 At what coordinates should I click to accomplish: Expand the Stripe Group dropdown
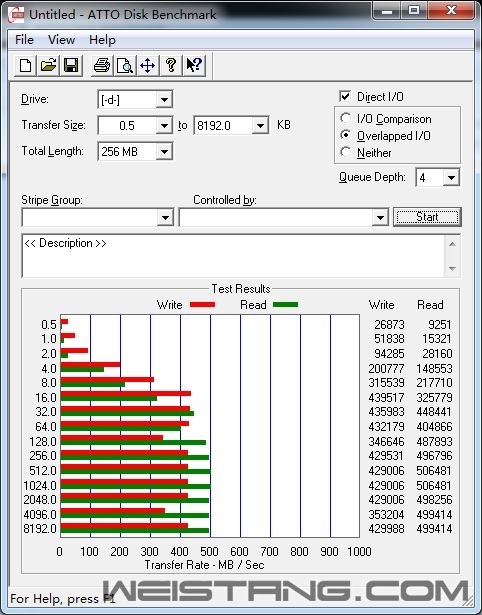pos(165,217)
